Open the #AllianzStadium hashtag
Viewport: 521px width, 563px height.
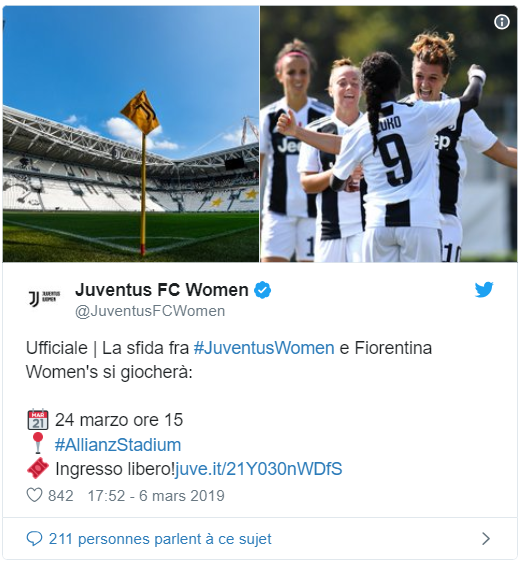tap(118, 445)
